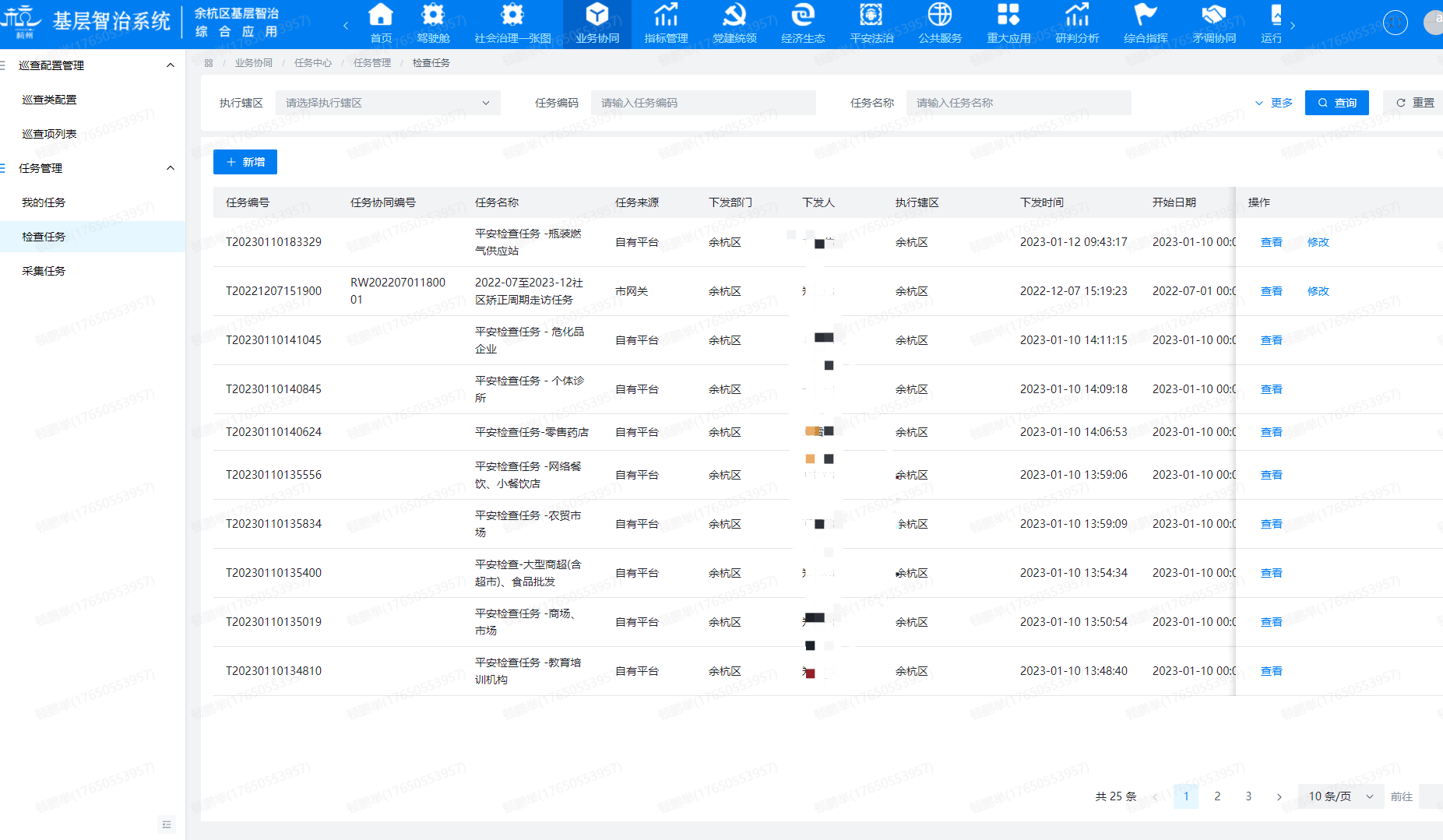The height and width of the screenshot is (840, 1443).
Task: View task T20230110134810
Action: pos(1271,671)
